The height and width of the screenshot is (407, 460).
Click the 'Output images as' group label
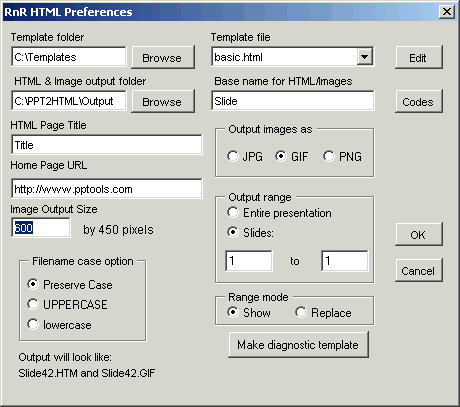click(270, 129)
